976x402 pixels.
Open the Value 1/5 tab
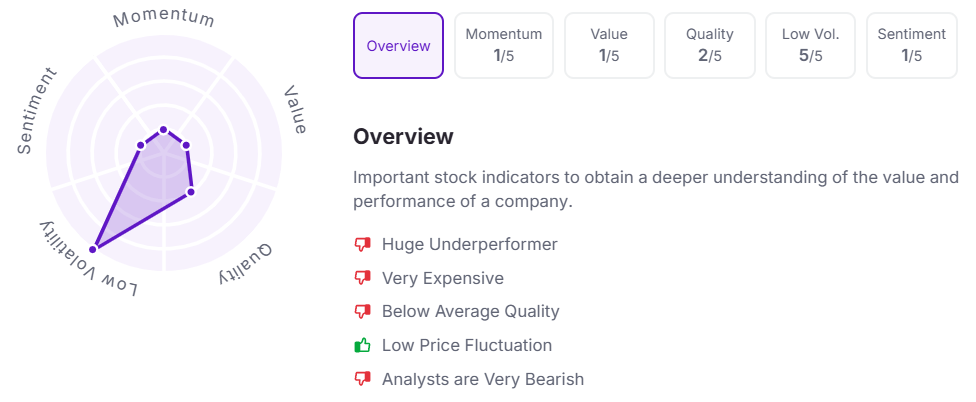(609, 45)
